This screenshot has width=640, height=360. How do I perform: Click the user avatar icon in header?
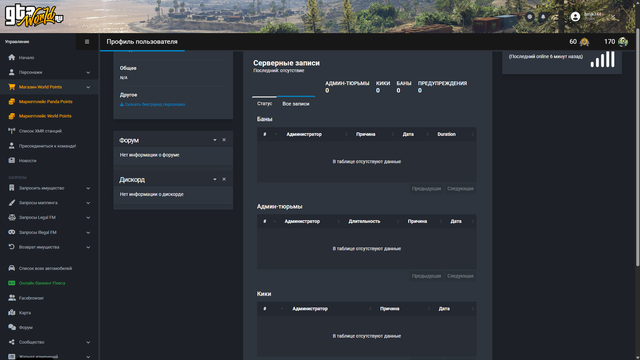[x=575, y=17]
